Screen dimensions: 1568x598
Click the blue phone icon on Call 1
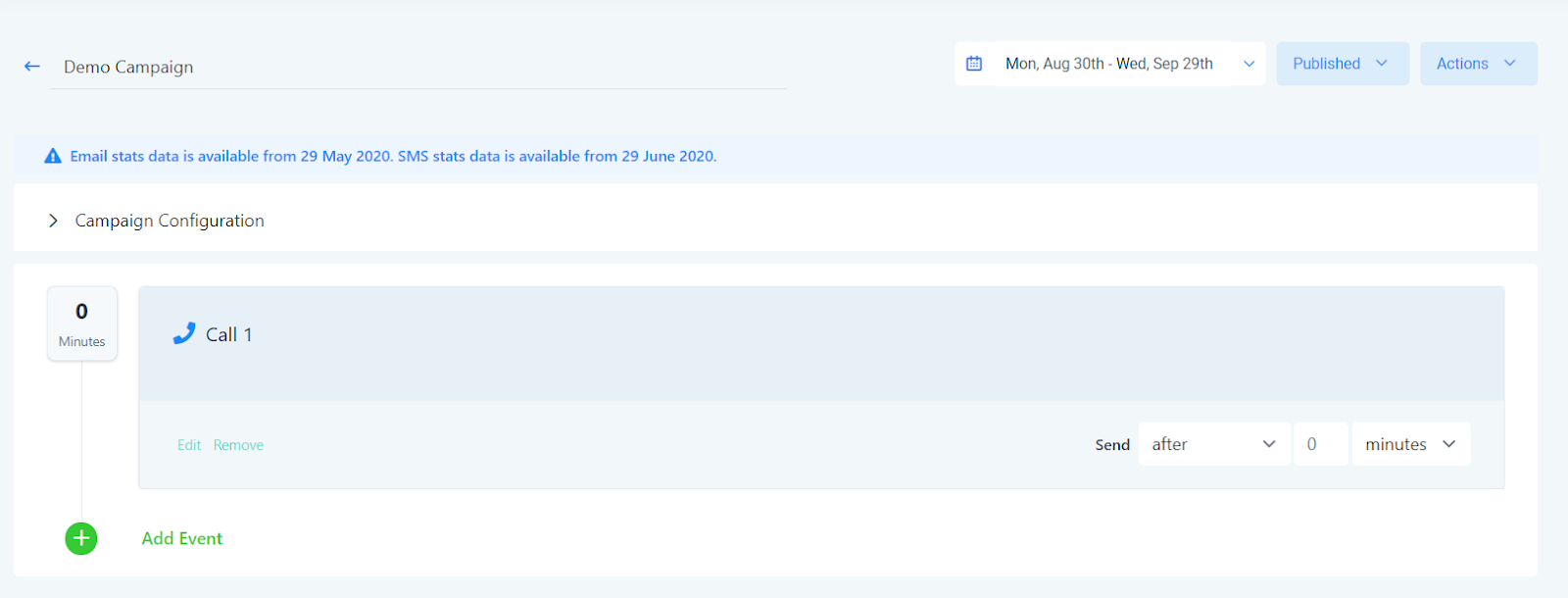(x=184, y=333)
